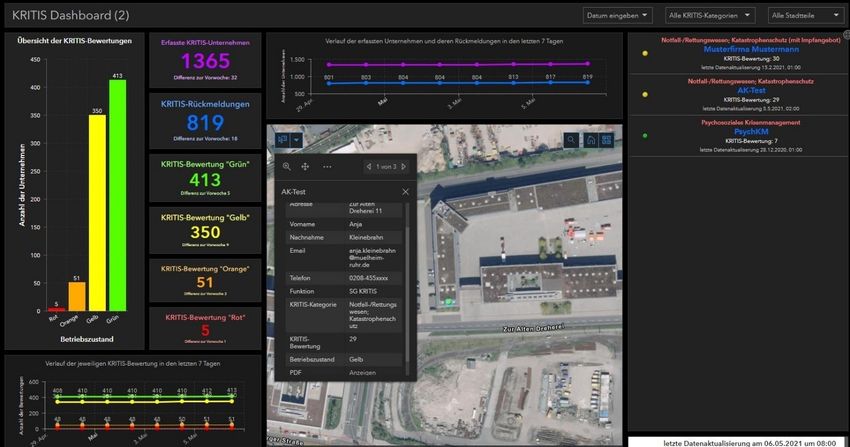The height and width of the screenshot is (447, 850).
Task: Click the Telefon value '0208-455xxxx'
Action: [369, 278]
